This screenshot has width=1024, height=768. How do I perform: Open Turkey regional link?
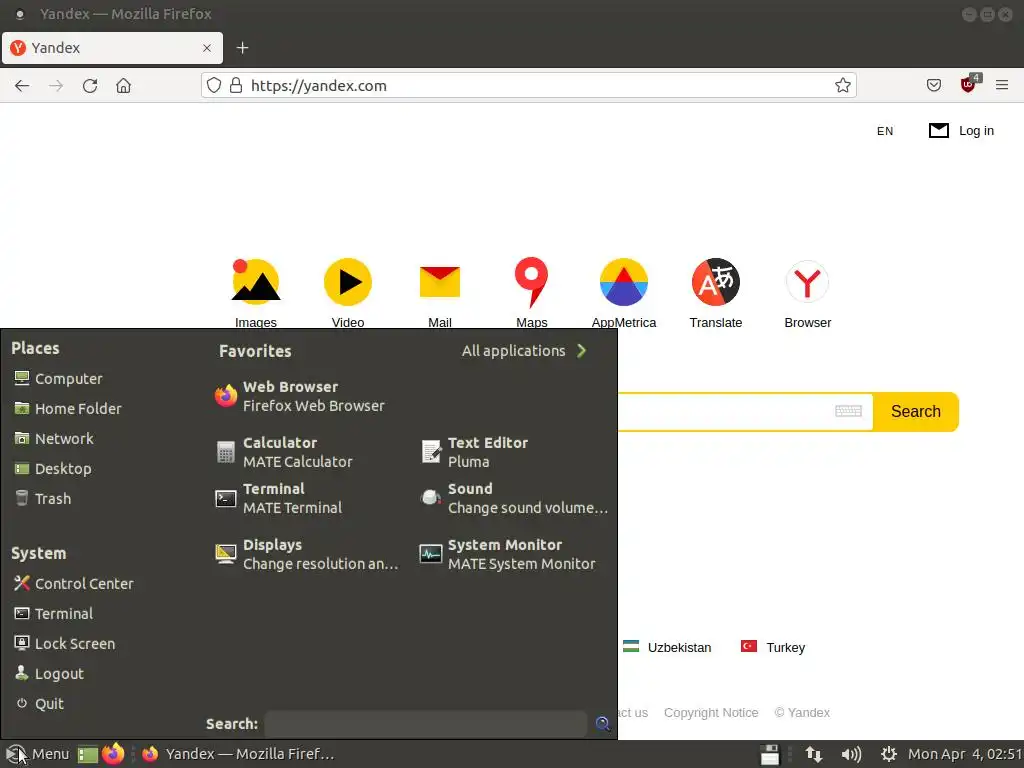773,647
